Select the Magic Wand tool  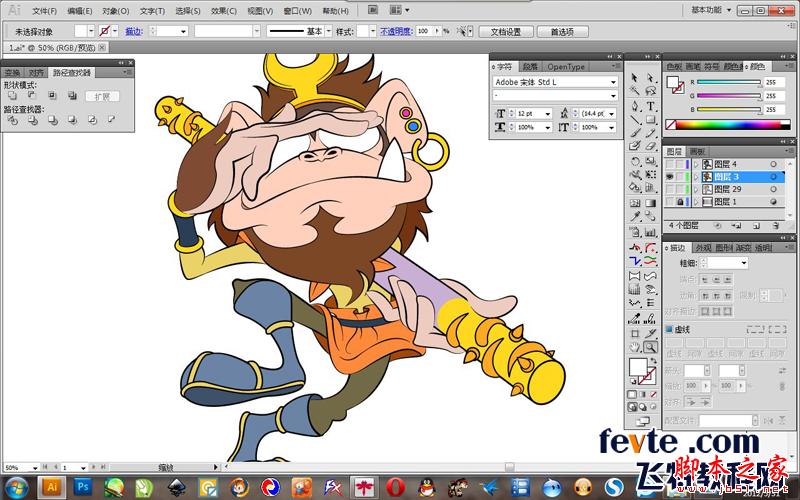pos(635,91)
